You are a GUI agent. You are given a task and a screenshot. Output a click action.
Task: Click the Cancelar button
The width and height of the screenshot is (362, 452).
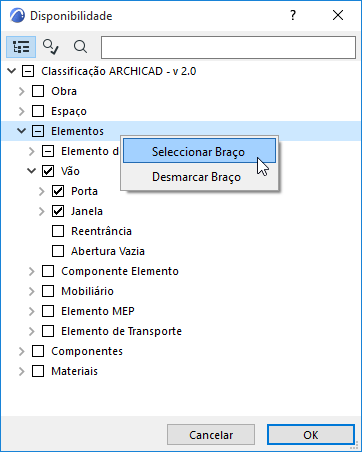coord(211,435)
